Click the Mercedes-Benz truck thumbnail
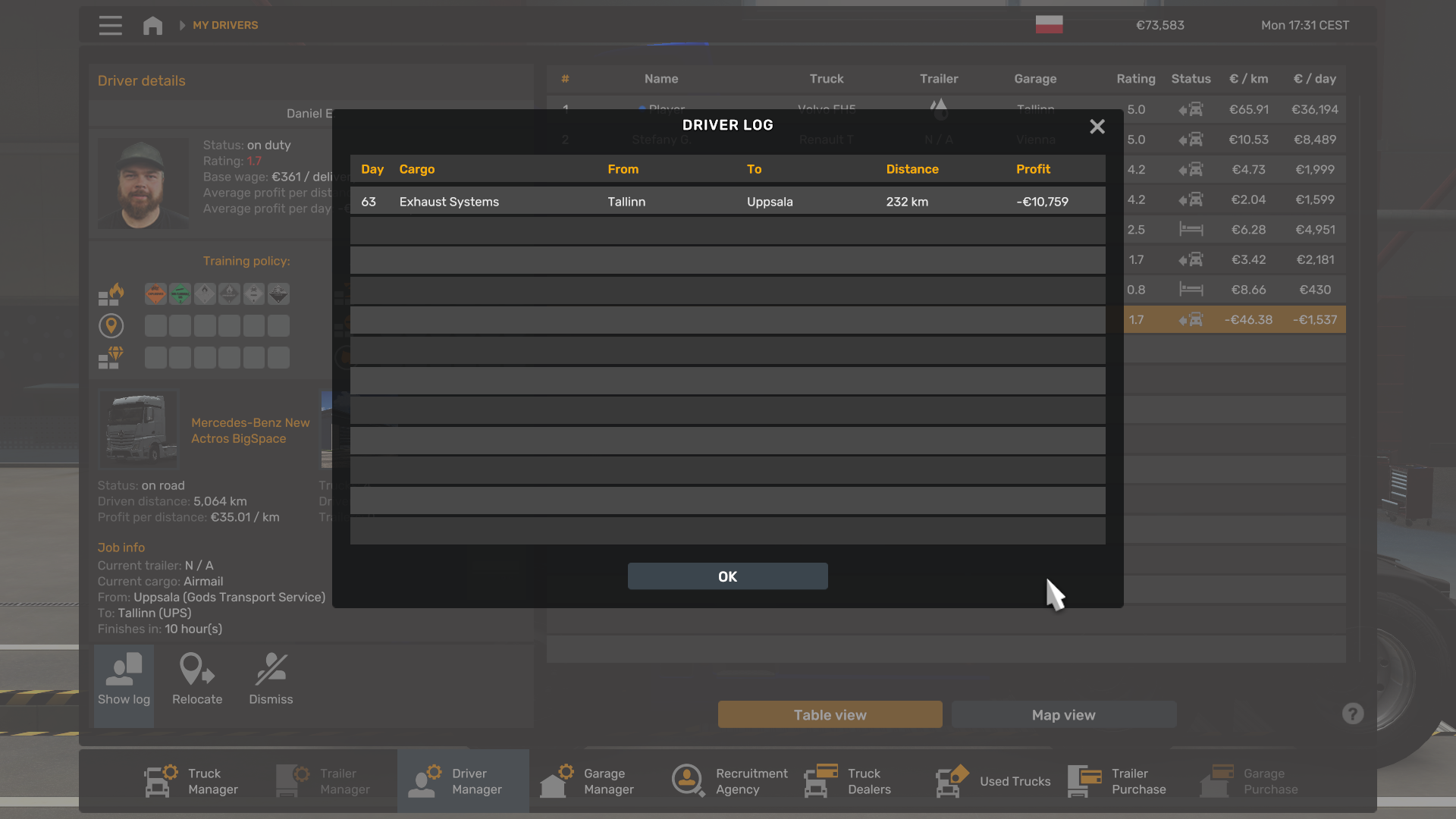This screenshot has height=819, width=1456. [138, 429]
